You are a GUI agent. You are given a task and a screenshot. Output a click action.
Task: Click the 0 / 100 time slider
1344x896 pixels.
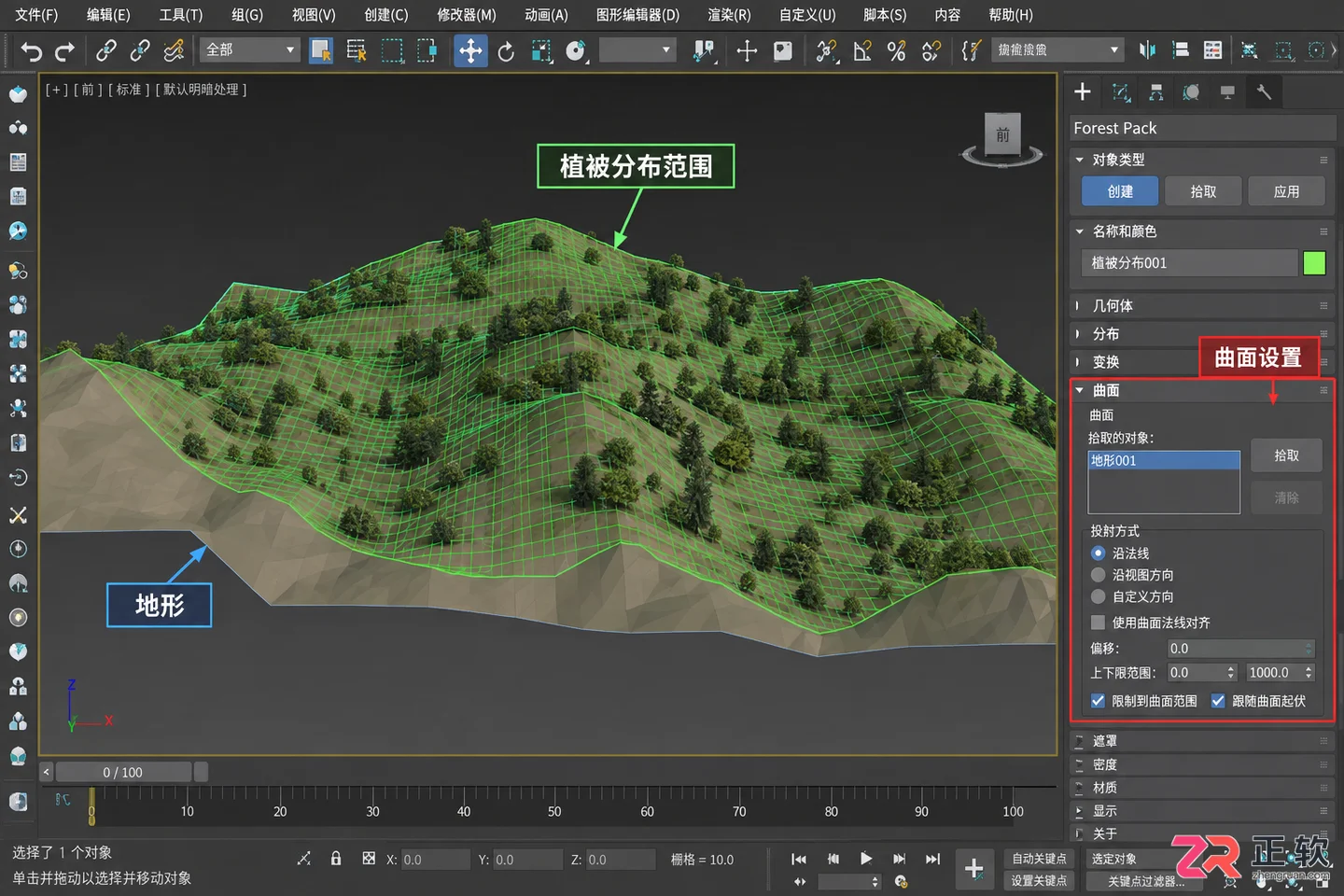[x=123, y=772]
